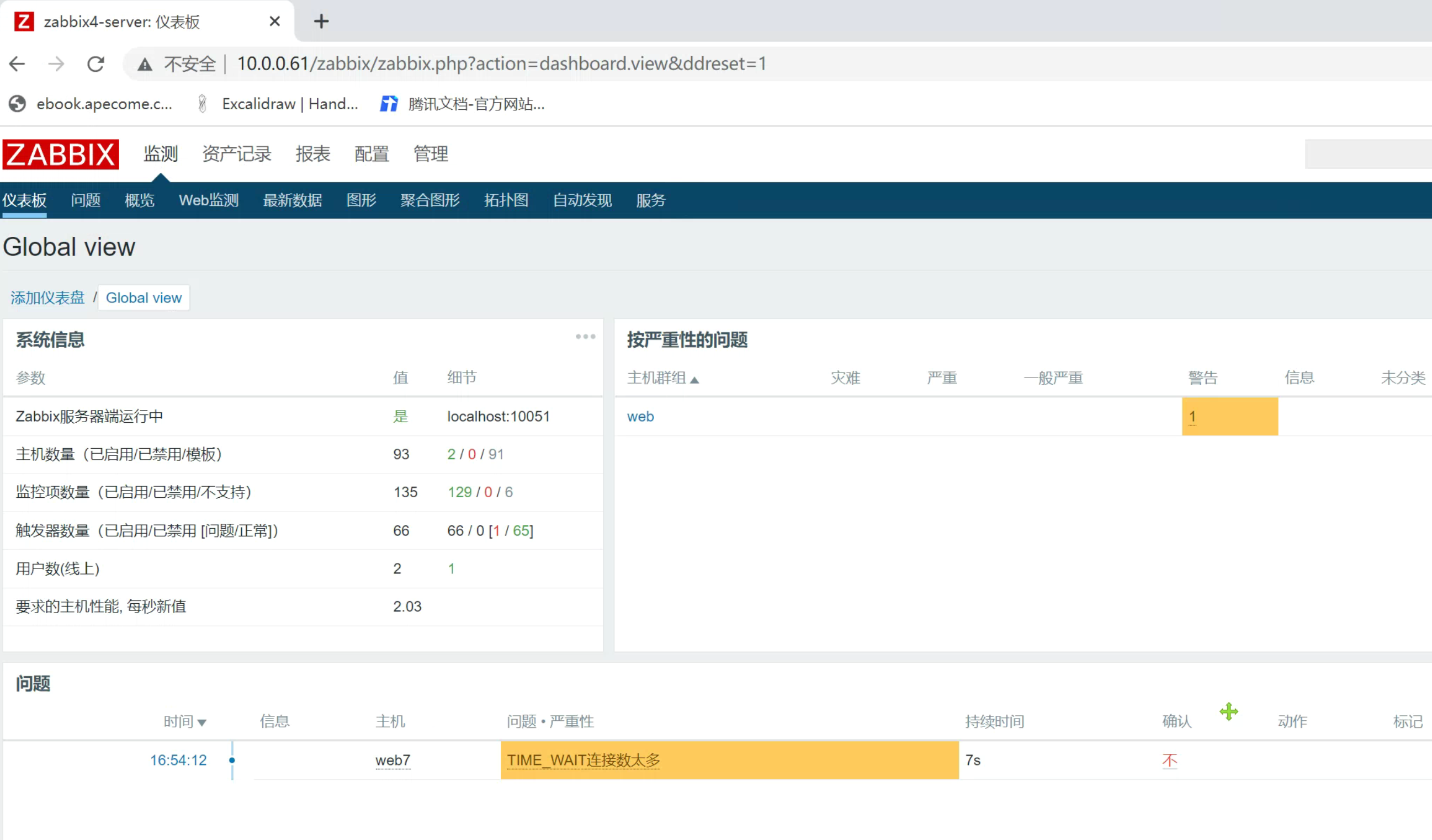Open the 配置 main menu

(x=372, y=154)
